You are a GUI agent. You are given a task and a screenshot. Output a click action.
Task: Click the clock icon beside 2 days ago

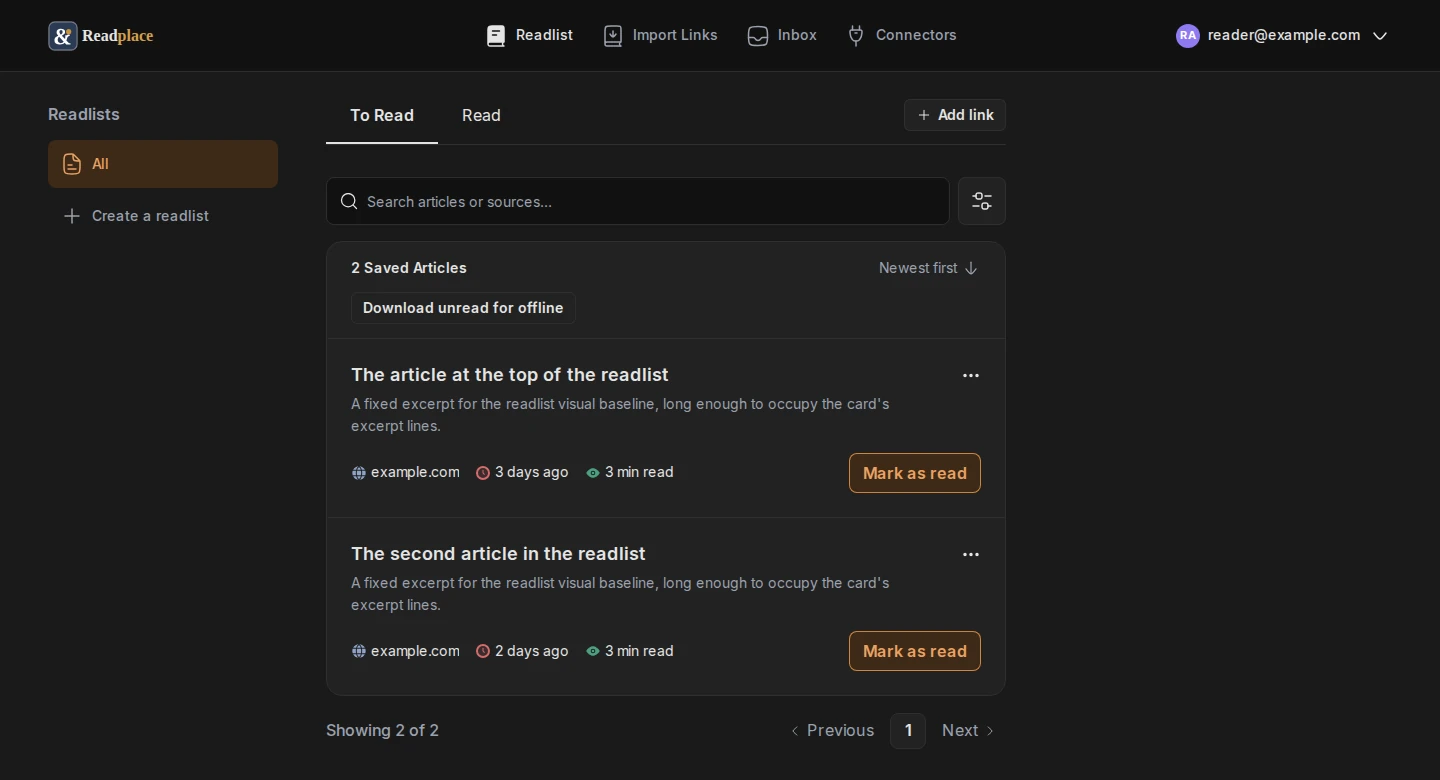pos(483,651)
